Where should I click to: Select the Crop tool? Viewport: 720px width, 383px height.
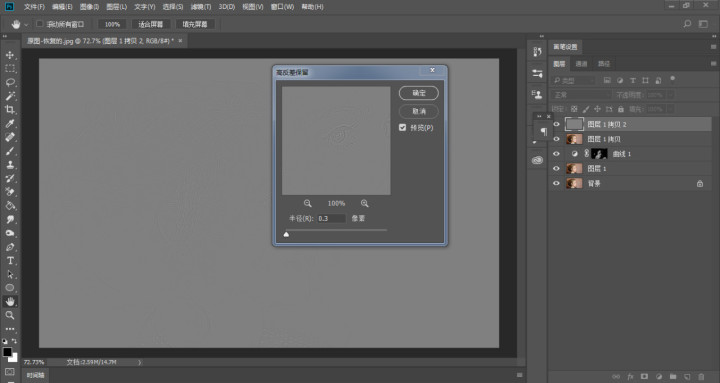click(x=10, y=110)
